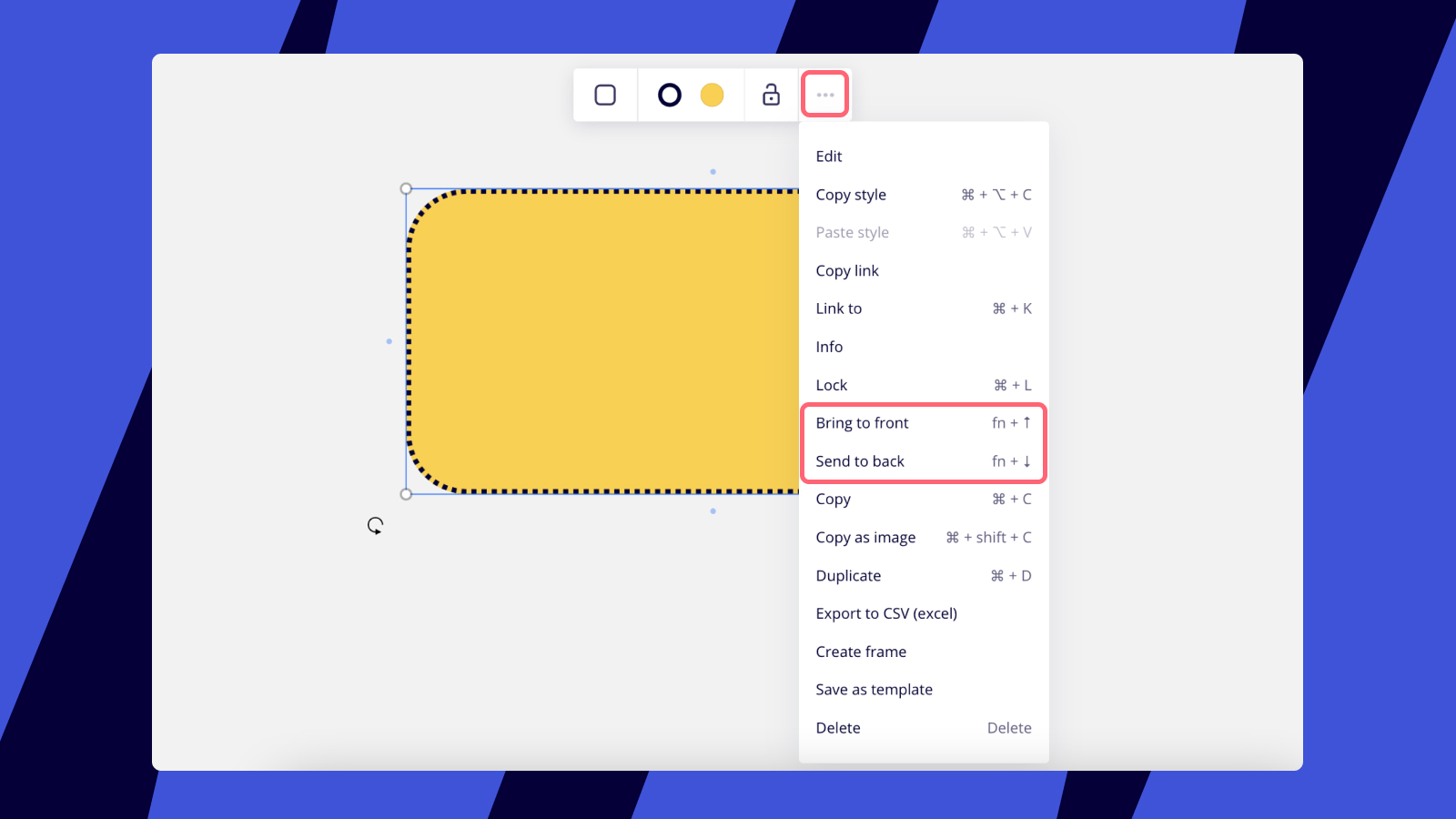Viewport: 1456px width, 819px height.
Task: Choose Bring to front from the menu
Action: (x=862, y=422)
